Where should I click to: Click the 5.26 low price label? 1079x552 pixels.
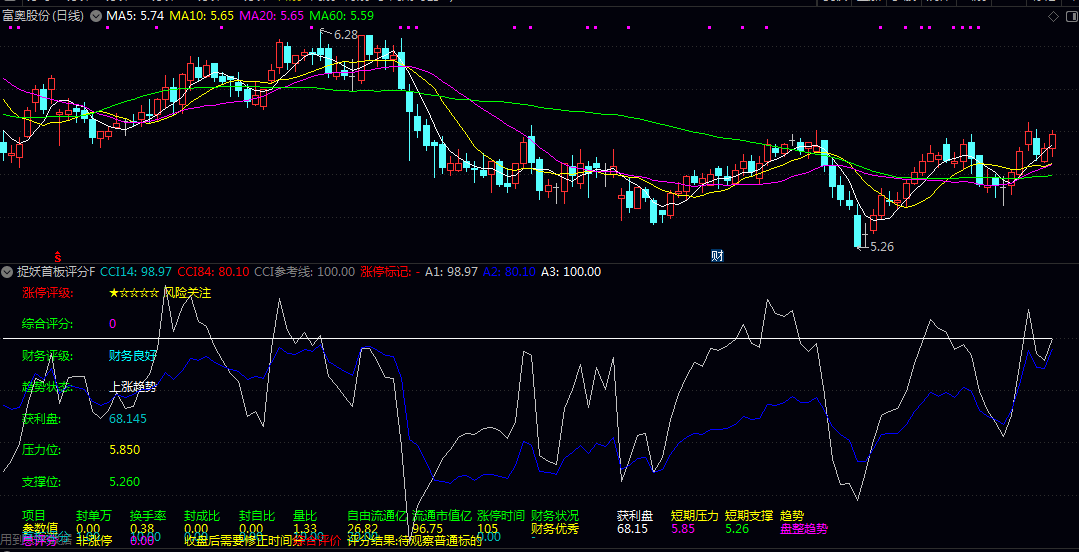click(882, 246)
